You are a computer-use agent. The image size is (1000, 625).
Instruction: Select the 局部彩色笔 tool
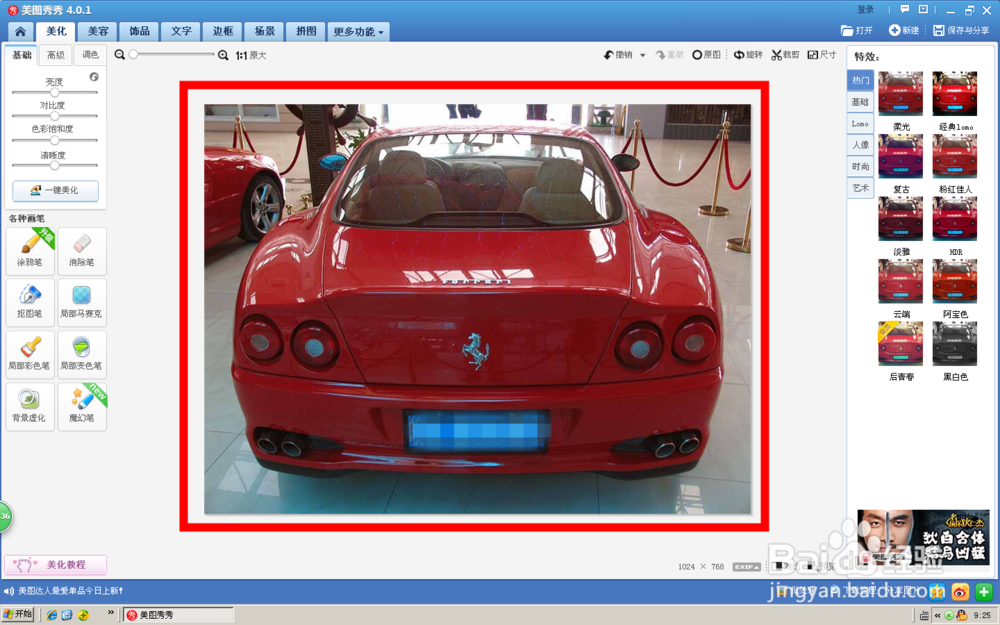(x=29, y=355)
